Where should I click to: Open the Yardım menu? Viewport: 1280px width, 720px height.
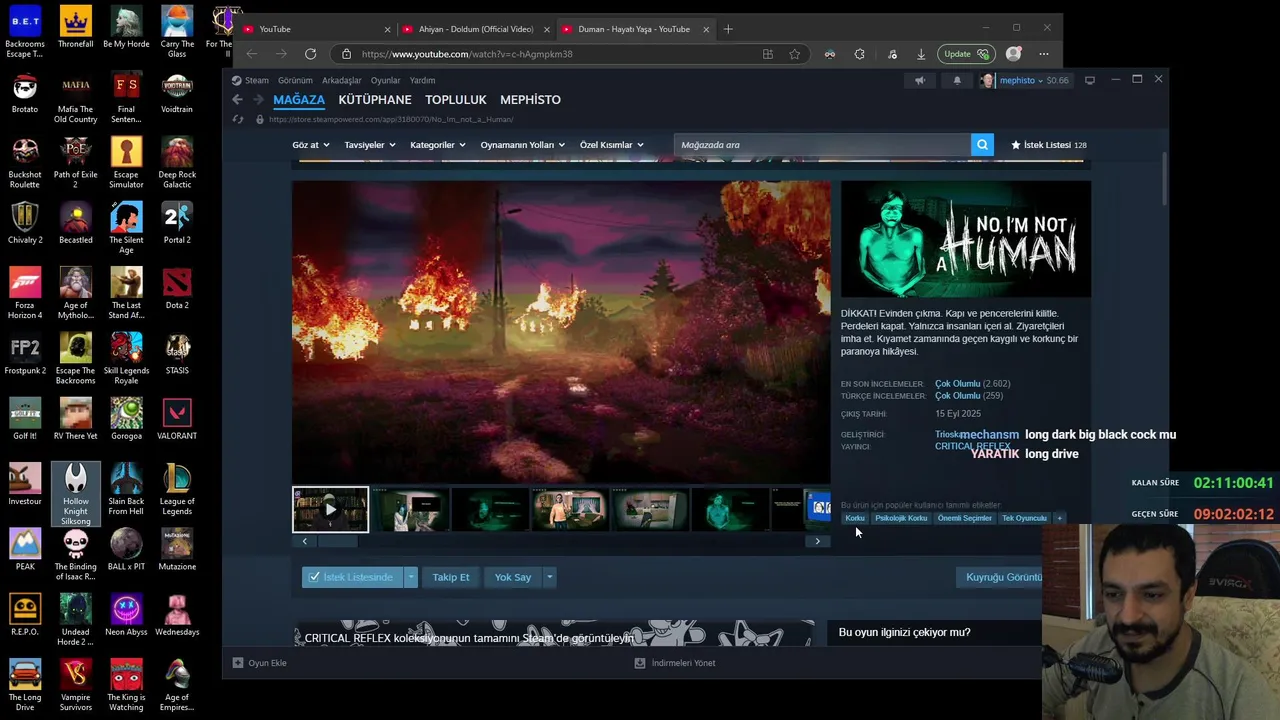tap(422, 80)
